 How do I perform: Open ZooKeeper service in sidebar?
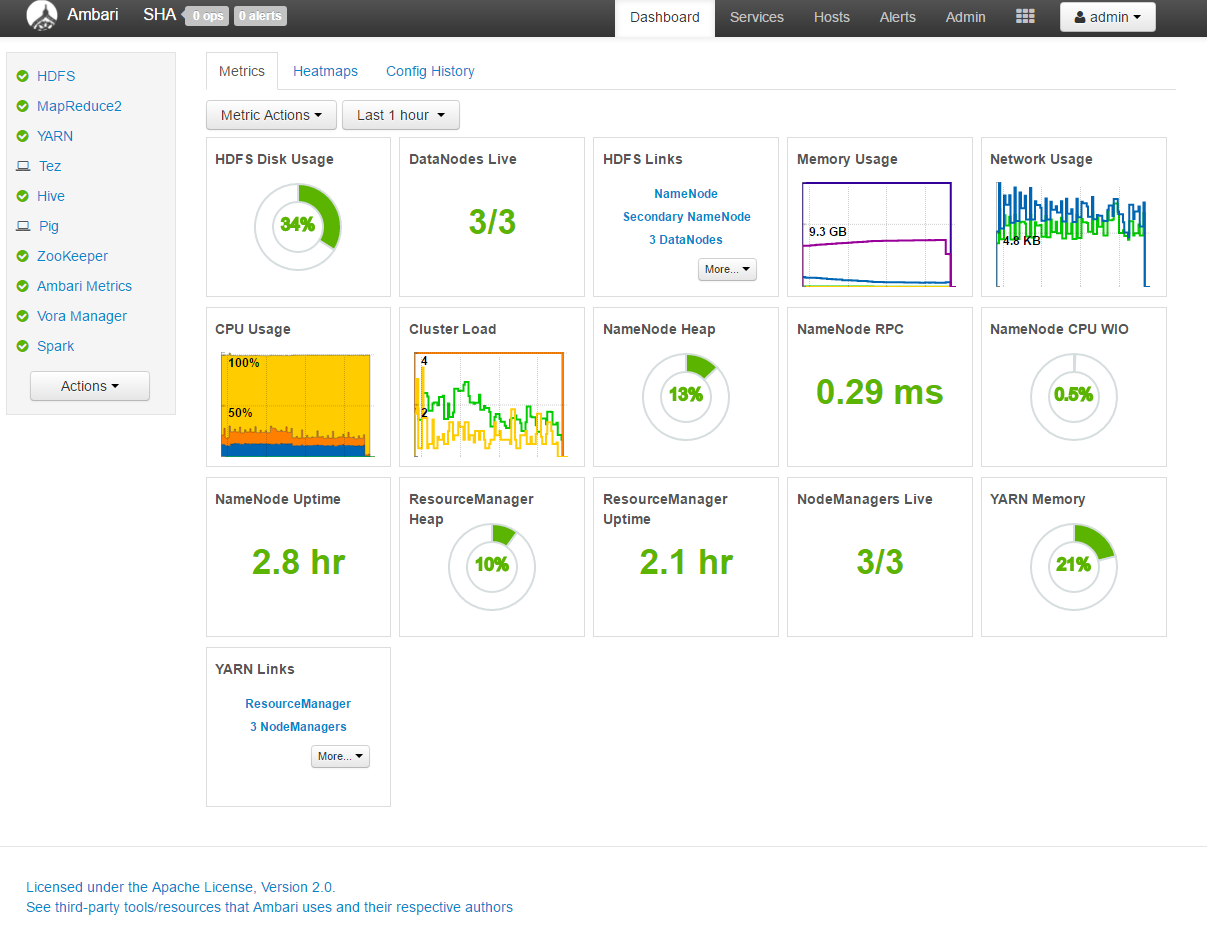coord(72,256)
